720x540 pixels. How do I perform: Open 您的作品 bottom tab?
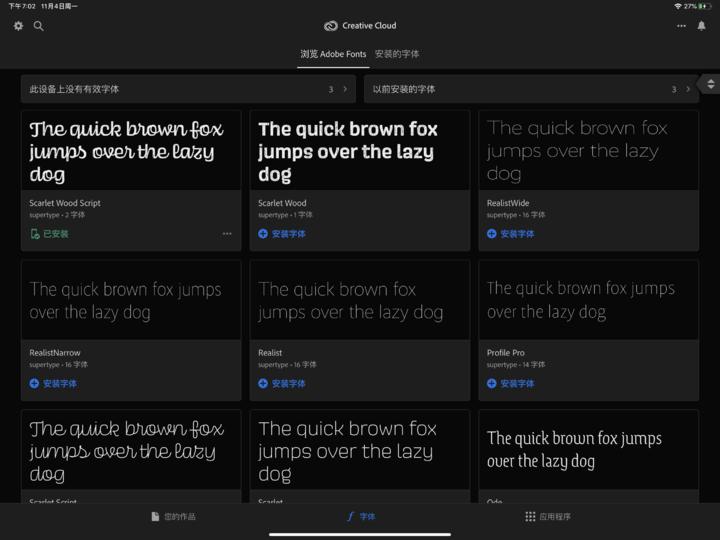click(x=173, y=517)
